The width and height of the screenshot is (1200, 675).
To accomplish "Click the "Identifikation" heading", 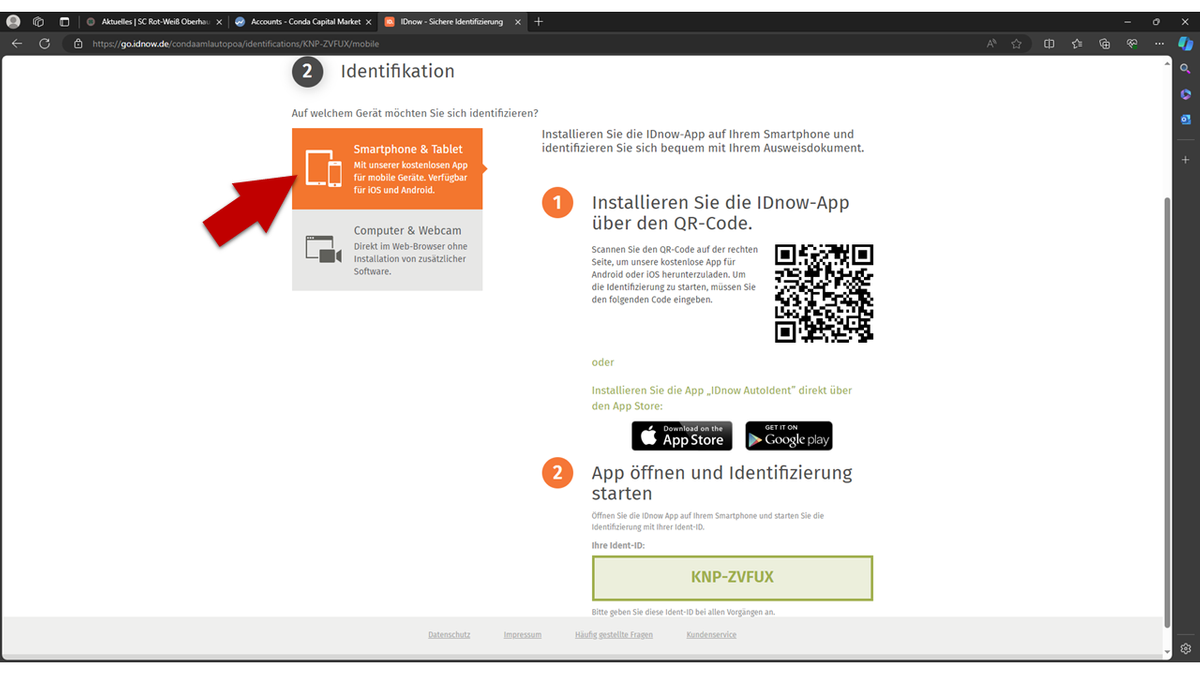I will click(398, 71).
